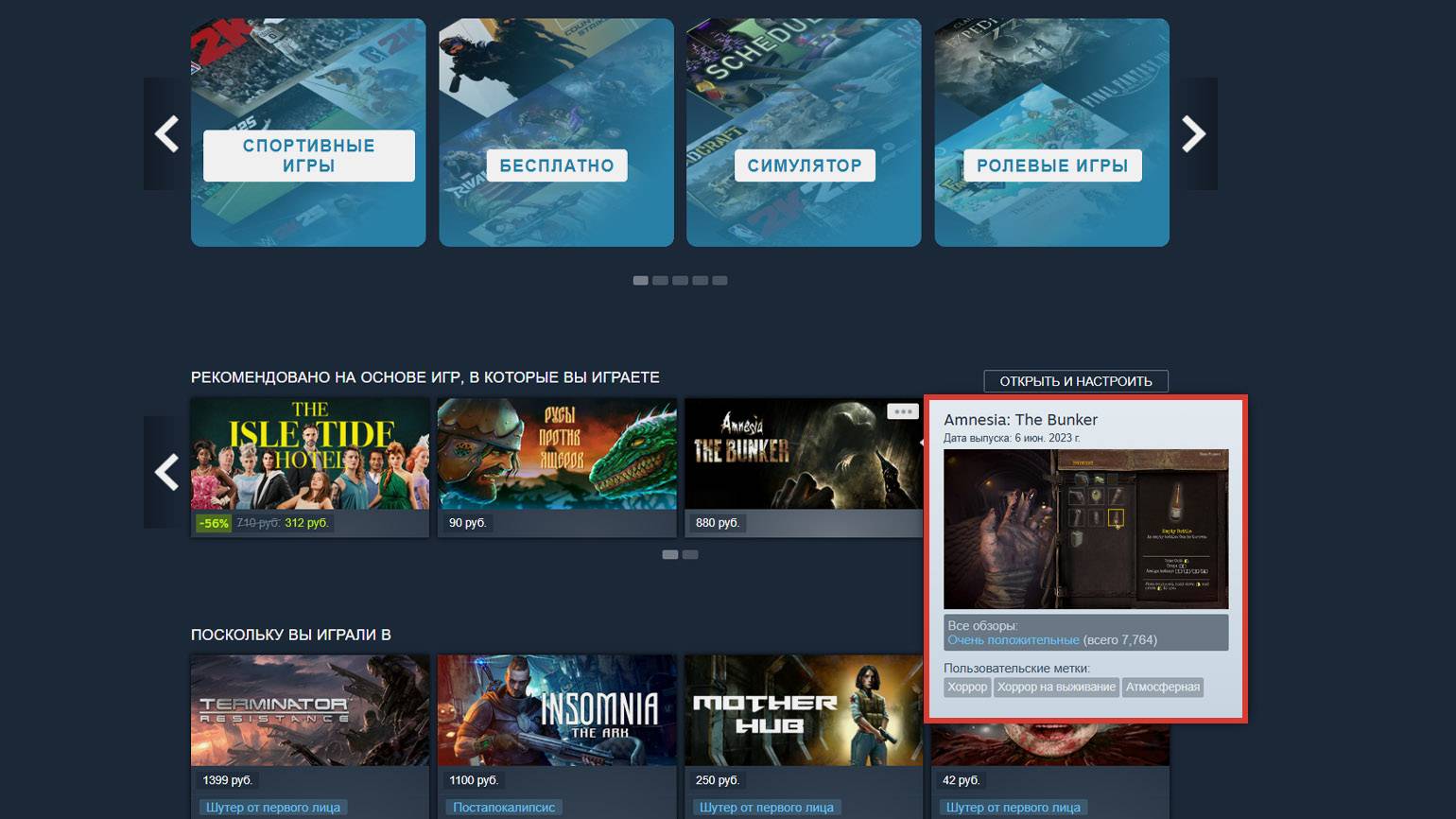Go to next category carousel page

point(1194,133)
